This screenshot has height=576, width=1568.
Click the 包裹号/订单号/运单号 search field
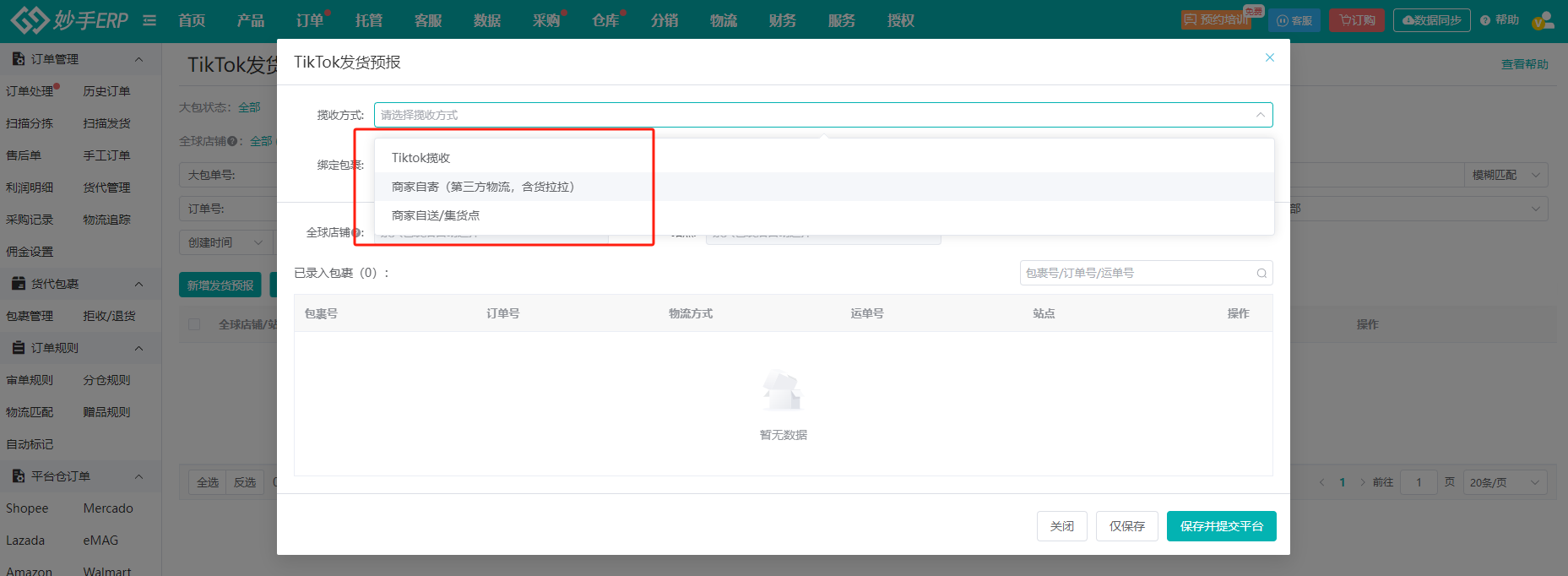1136,273
